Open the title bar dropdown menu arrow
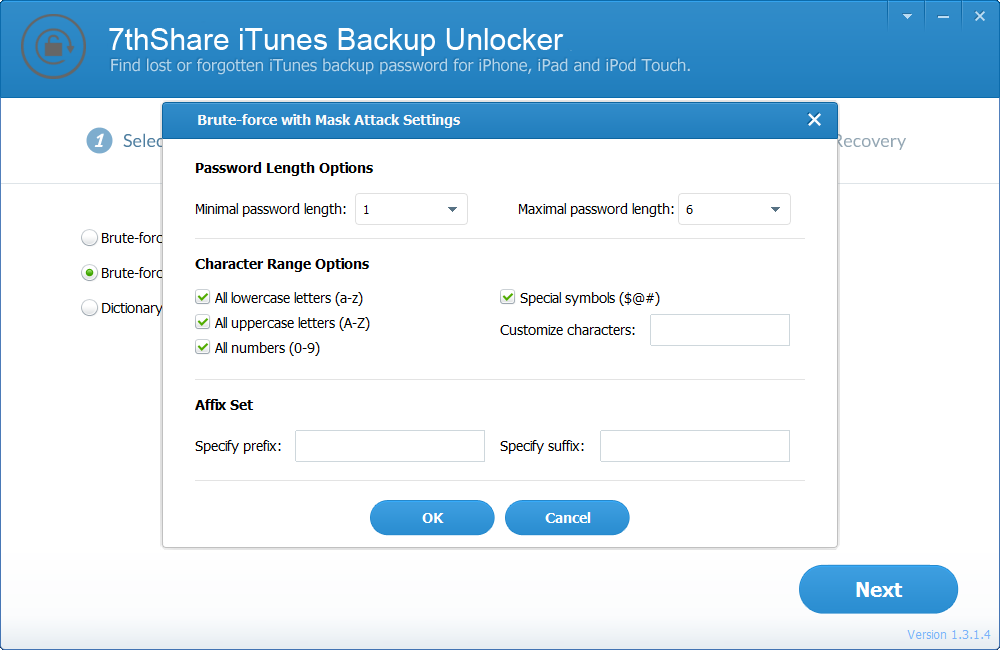1000x650 pixels. pyautogui.click(x=907, y=17)
